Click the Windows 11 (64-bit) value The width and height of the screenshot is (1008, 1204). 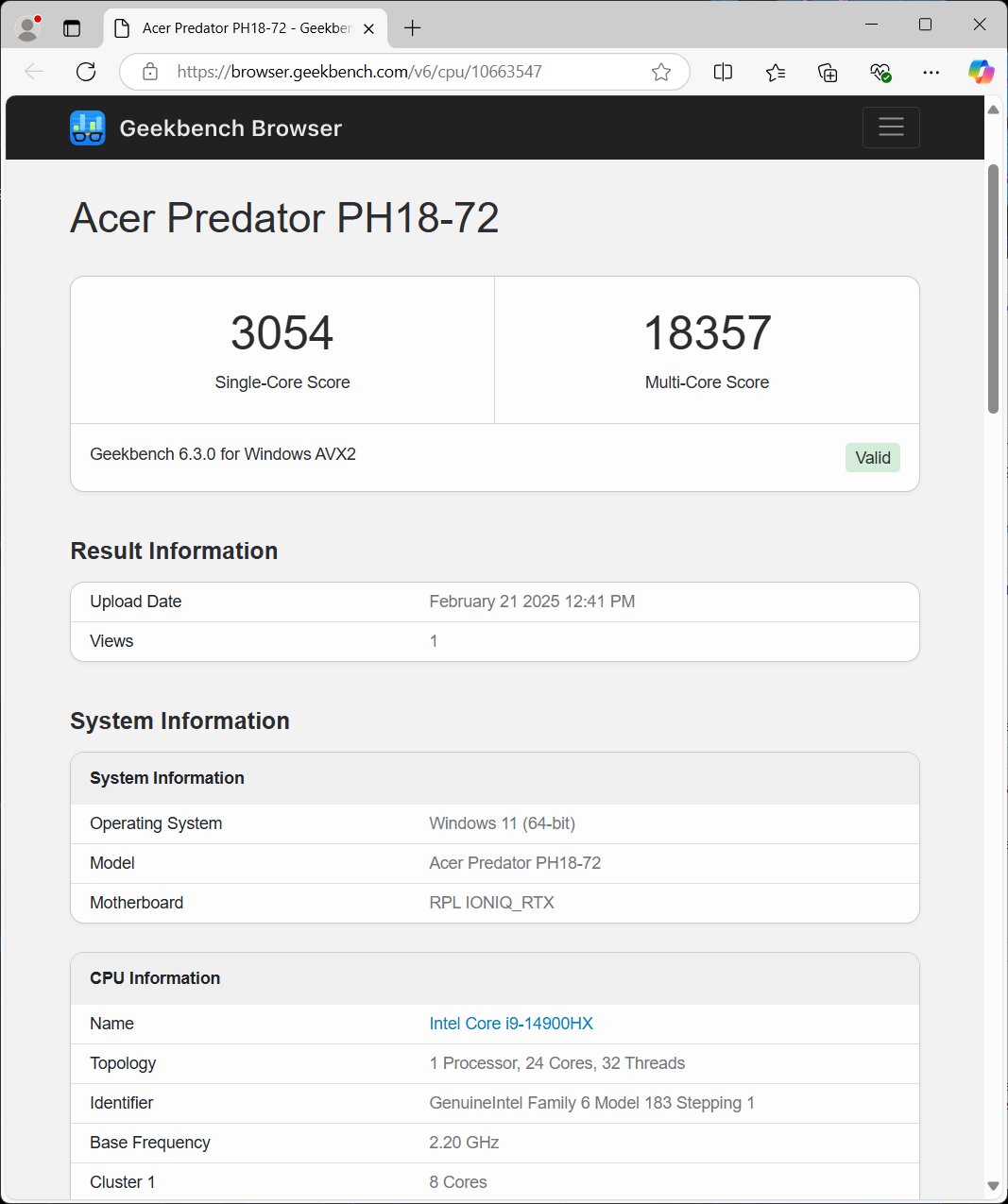pos(503,823)
